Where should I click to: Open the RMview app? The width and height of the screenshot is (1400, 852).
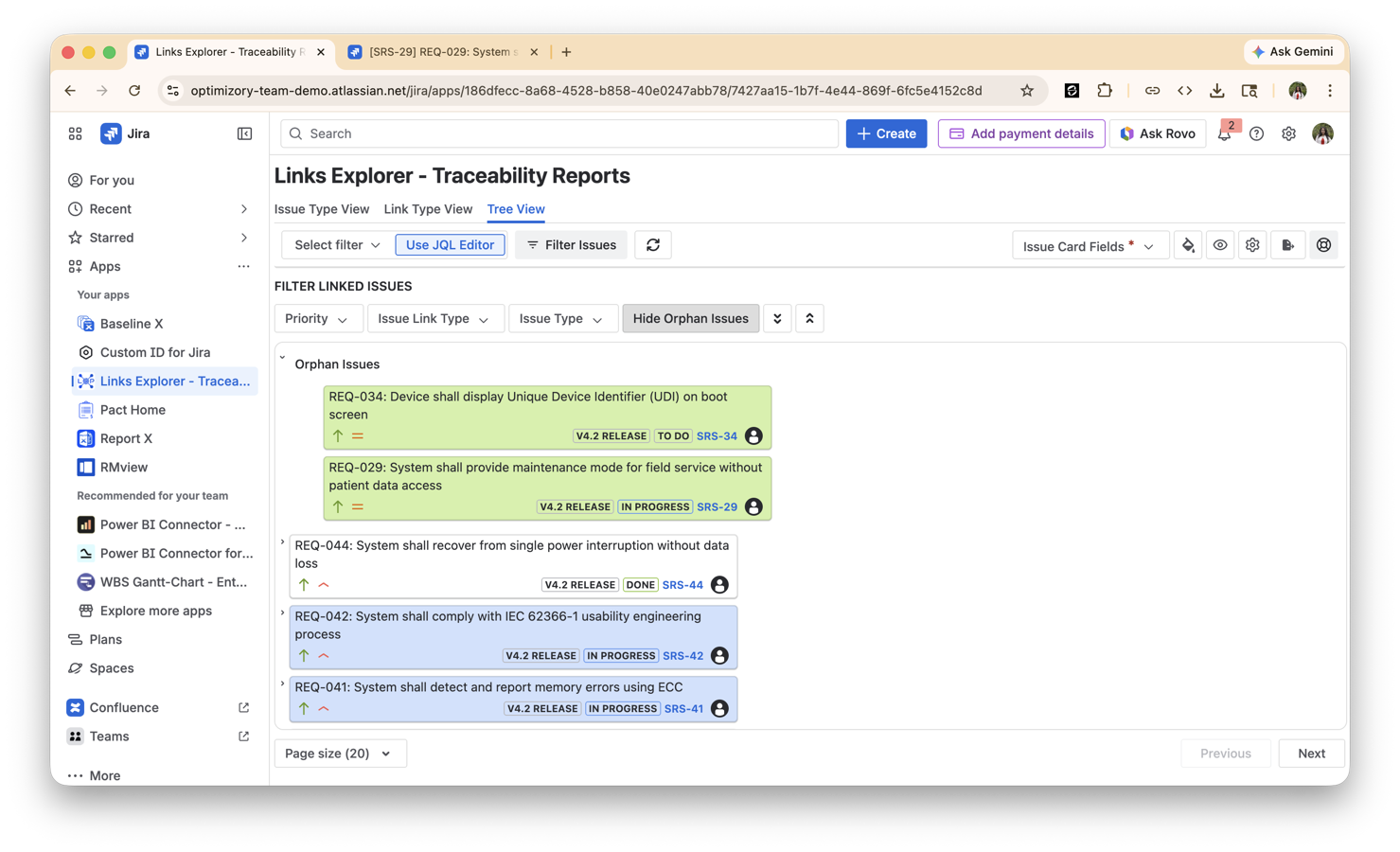point(121,467)
